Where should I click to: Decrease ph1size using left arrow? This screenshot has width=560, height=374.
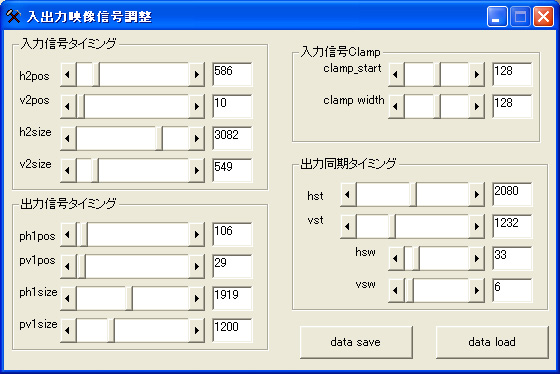(68, 298)
